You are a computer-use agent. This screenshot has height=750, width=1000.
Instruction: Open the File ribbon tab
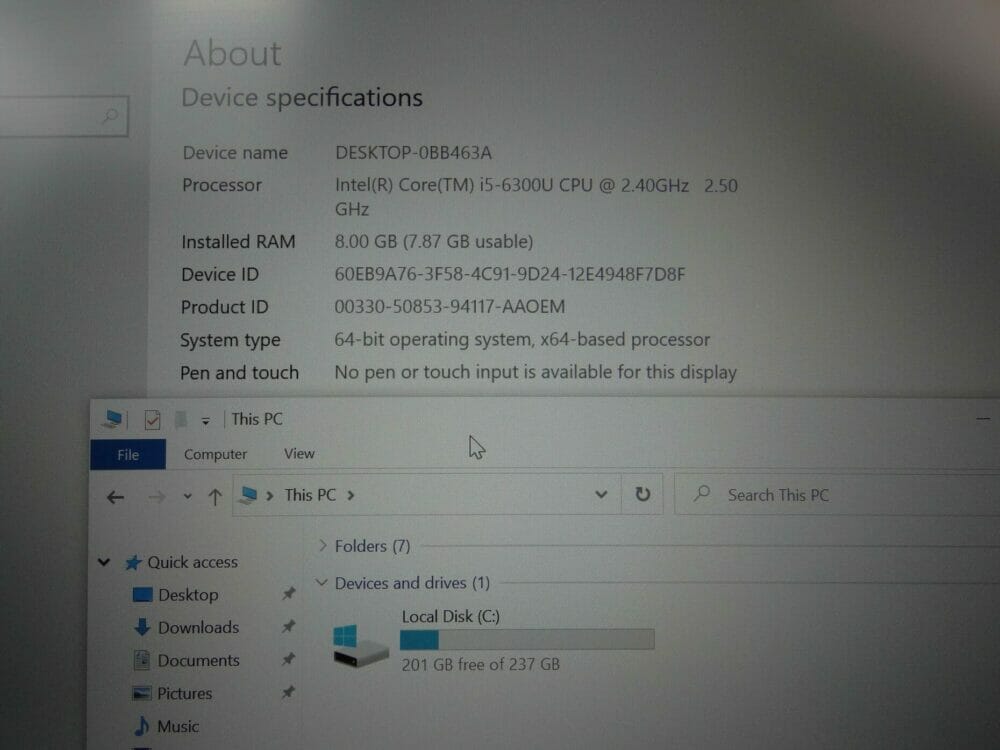(x=128, y=454)
